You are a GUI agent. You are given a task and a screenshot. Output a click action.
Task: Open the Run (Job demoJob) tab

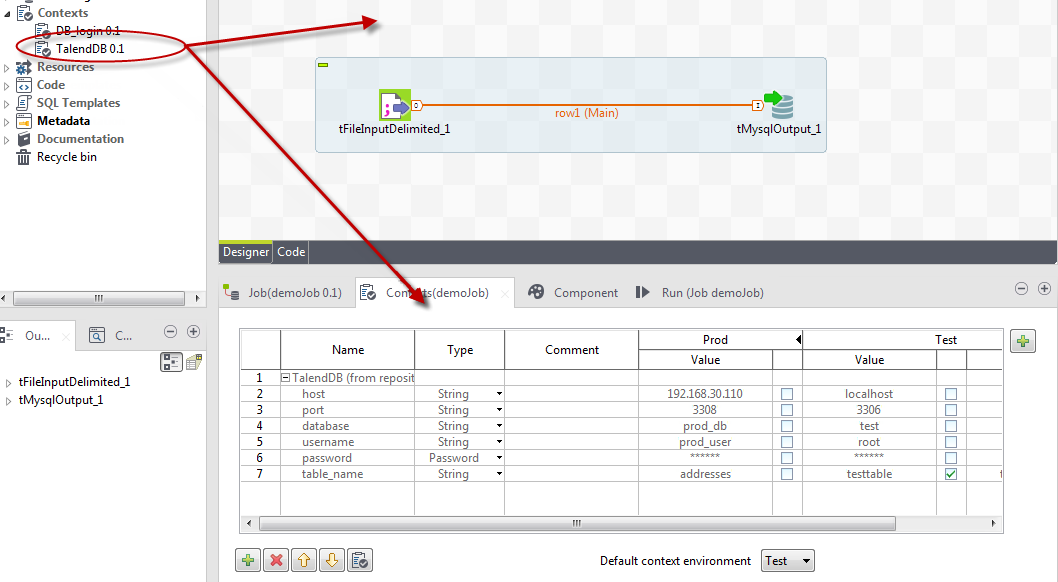pyautogui.click(x=711, y=293)
